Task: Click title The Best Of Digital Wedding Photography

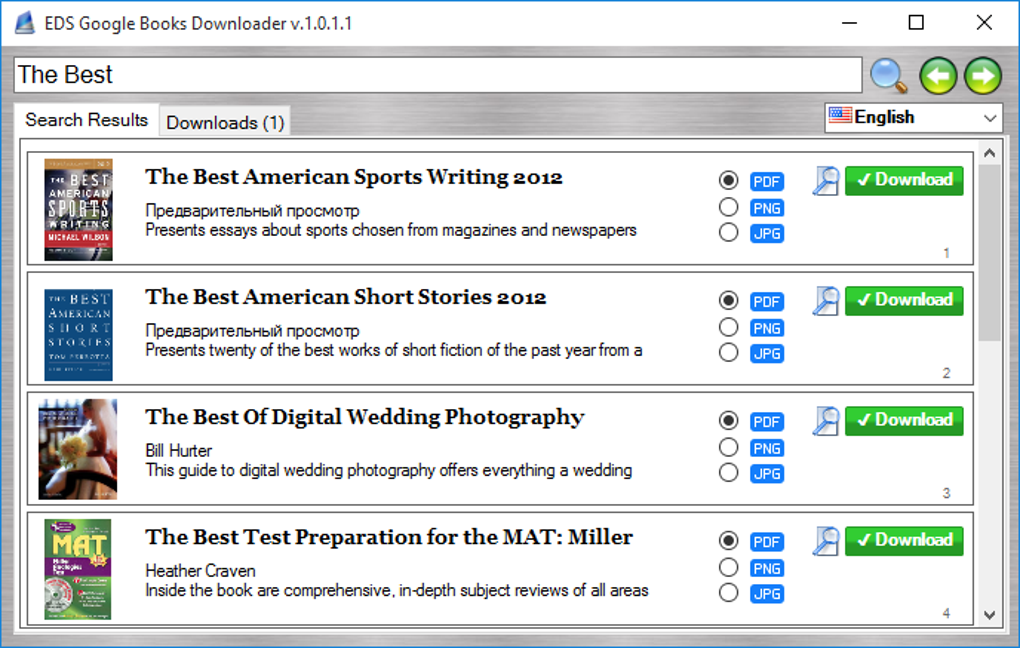Action: click(365, 418)
